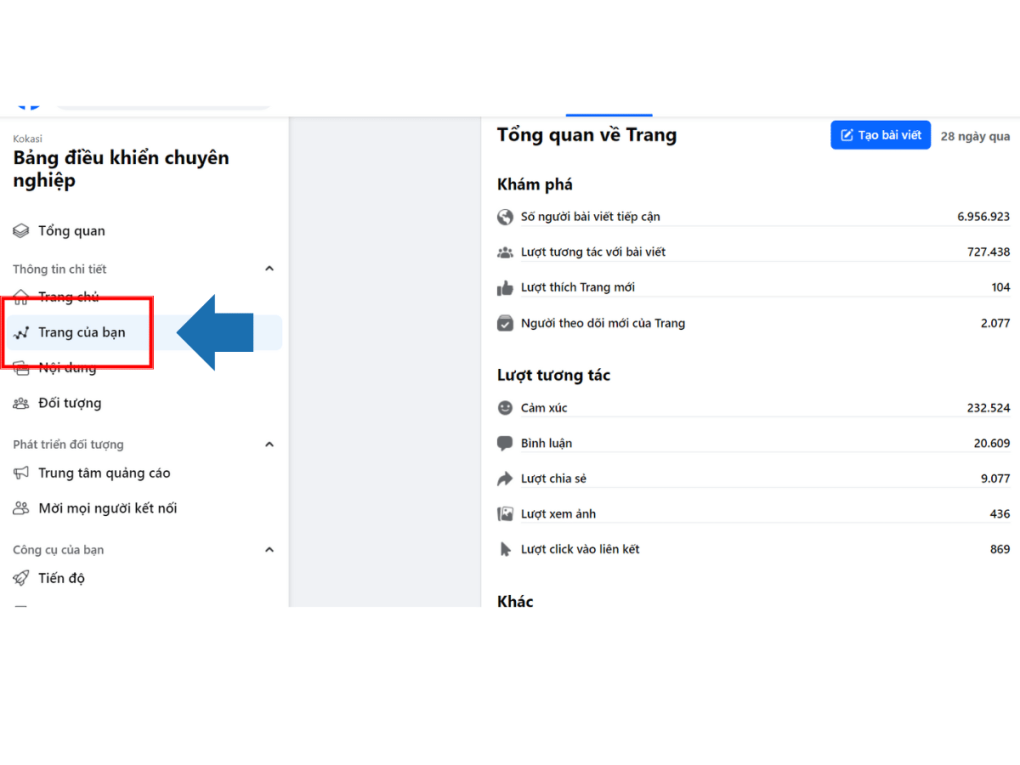Click the thumbs-up icon for Lượt thích Trang mới
The width and height of the screenshot is (1020, 765).
(x=505, y=288)
